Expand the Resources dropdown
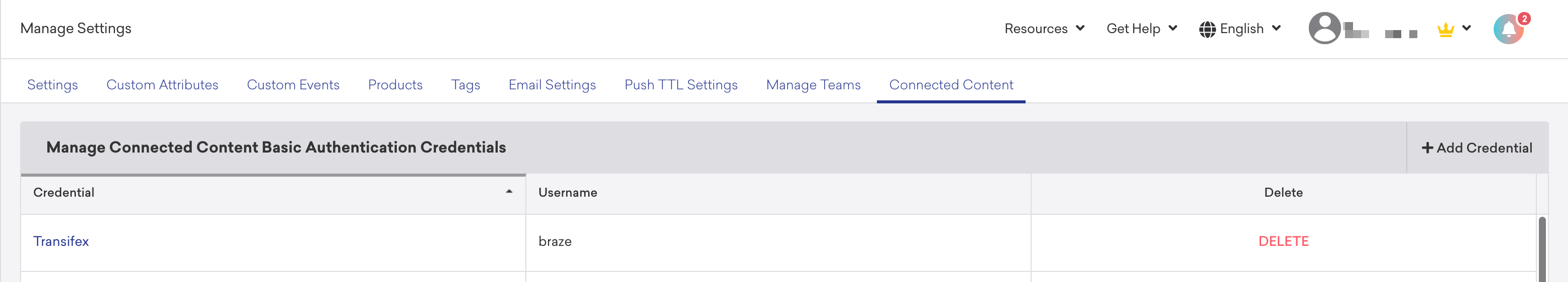The image size is (1568, 282). click(1044, 29)
